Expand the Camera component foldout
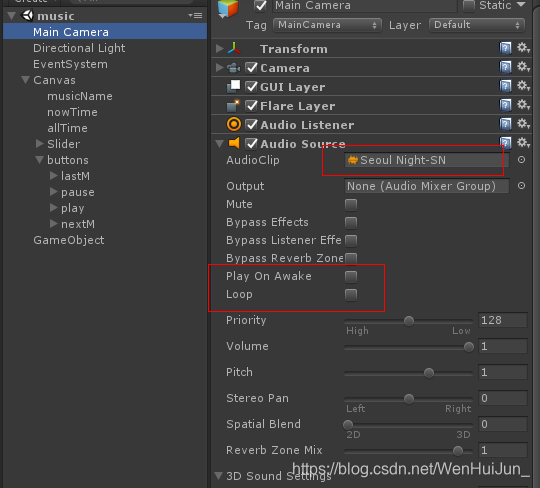This screenshot has height=488, width=540. tap(219, 68)
